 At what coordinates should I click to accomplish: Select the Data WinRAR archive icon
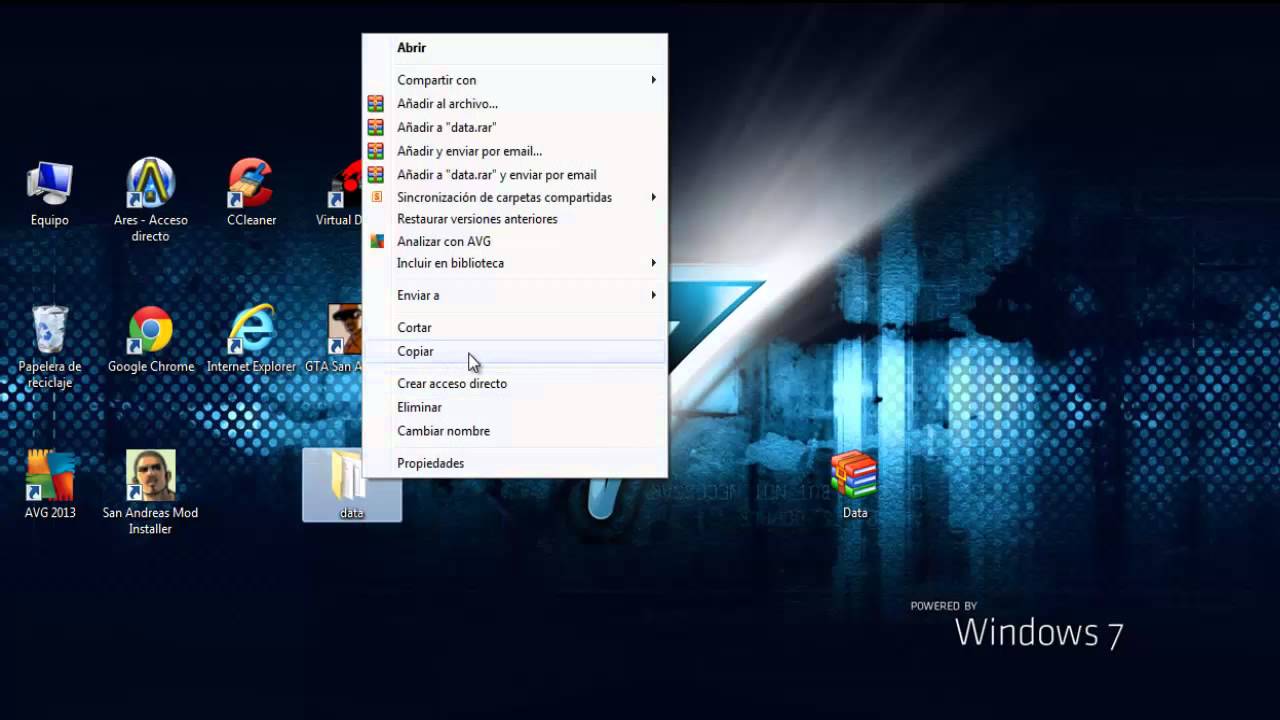[855, 485]
